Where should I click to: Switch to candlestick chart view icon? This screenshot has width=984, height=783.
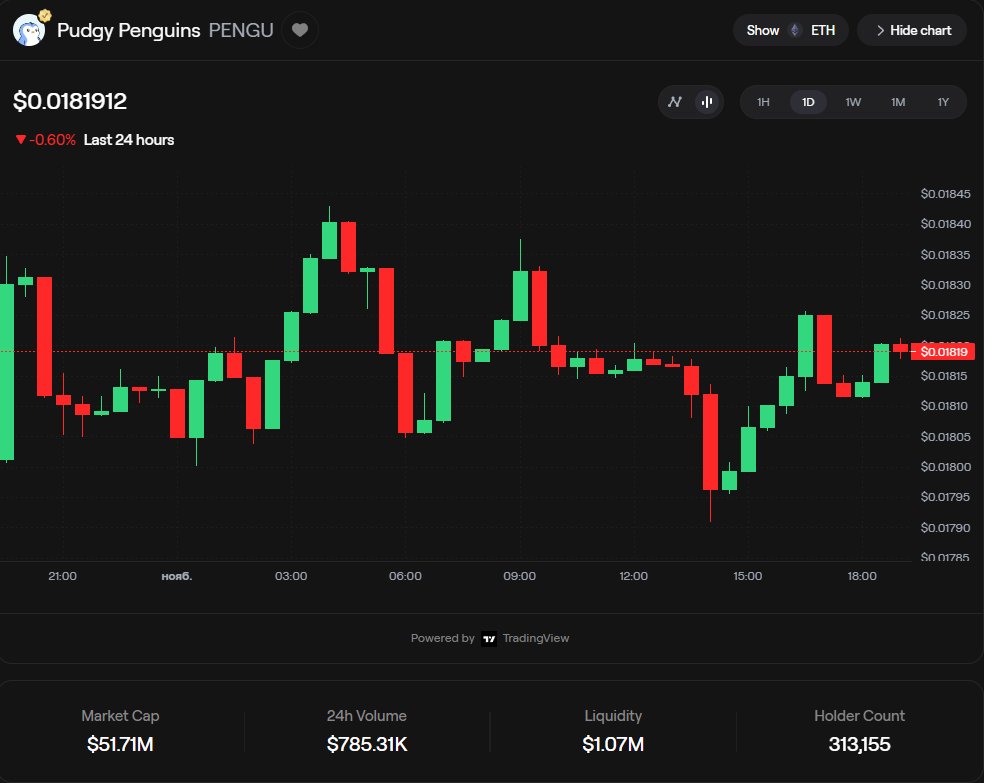coord(707,102)
